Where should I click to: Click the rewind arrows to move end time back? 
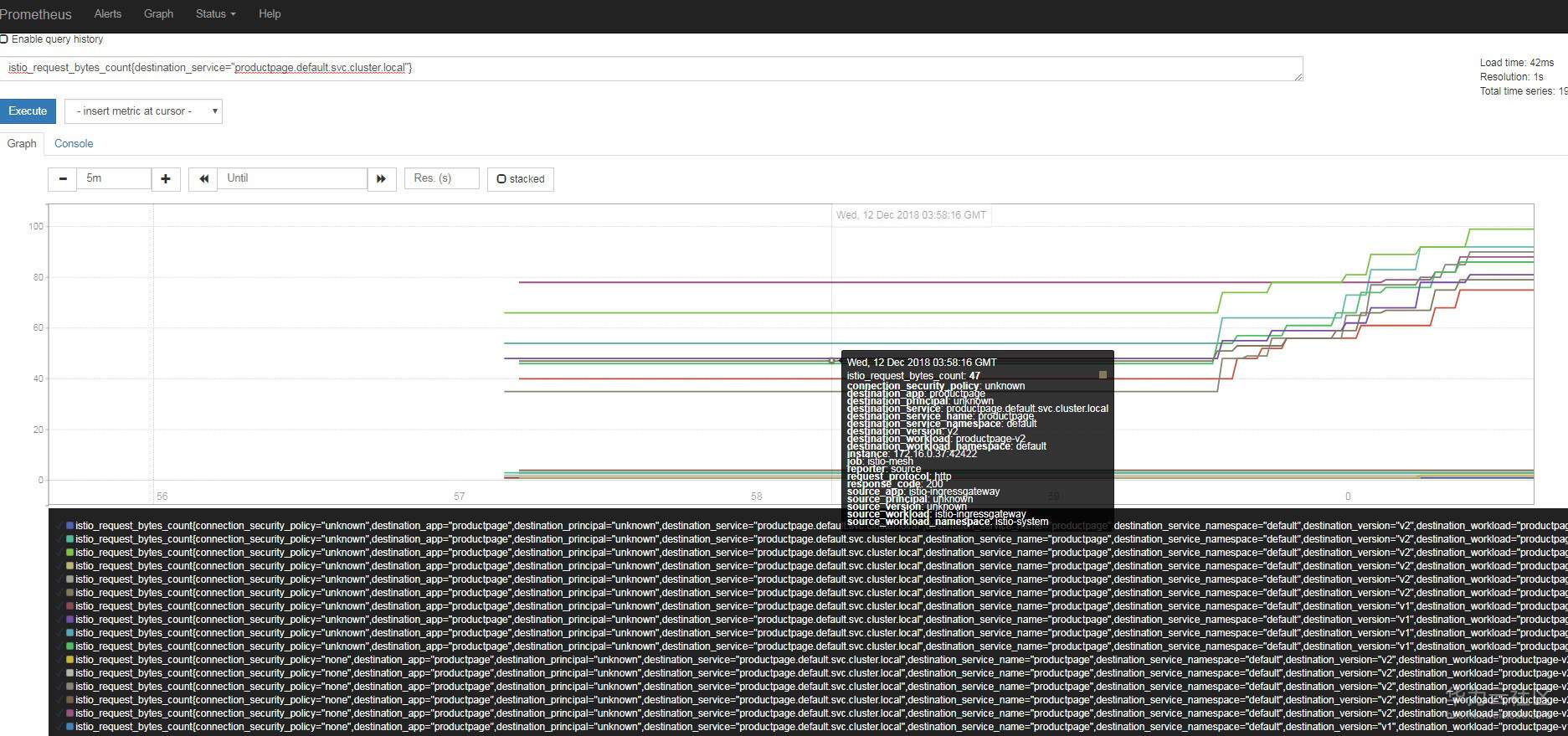(203, 179)
